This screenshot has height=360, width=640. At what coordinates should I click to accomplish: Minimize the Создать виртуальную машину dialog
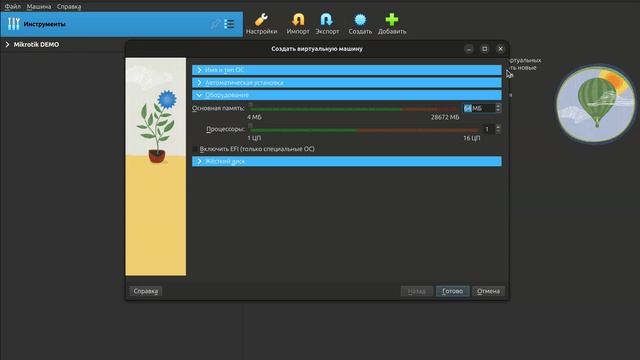pos(469,49)
